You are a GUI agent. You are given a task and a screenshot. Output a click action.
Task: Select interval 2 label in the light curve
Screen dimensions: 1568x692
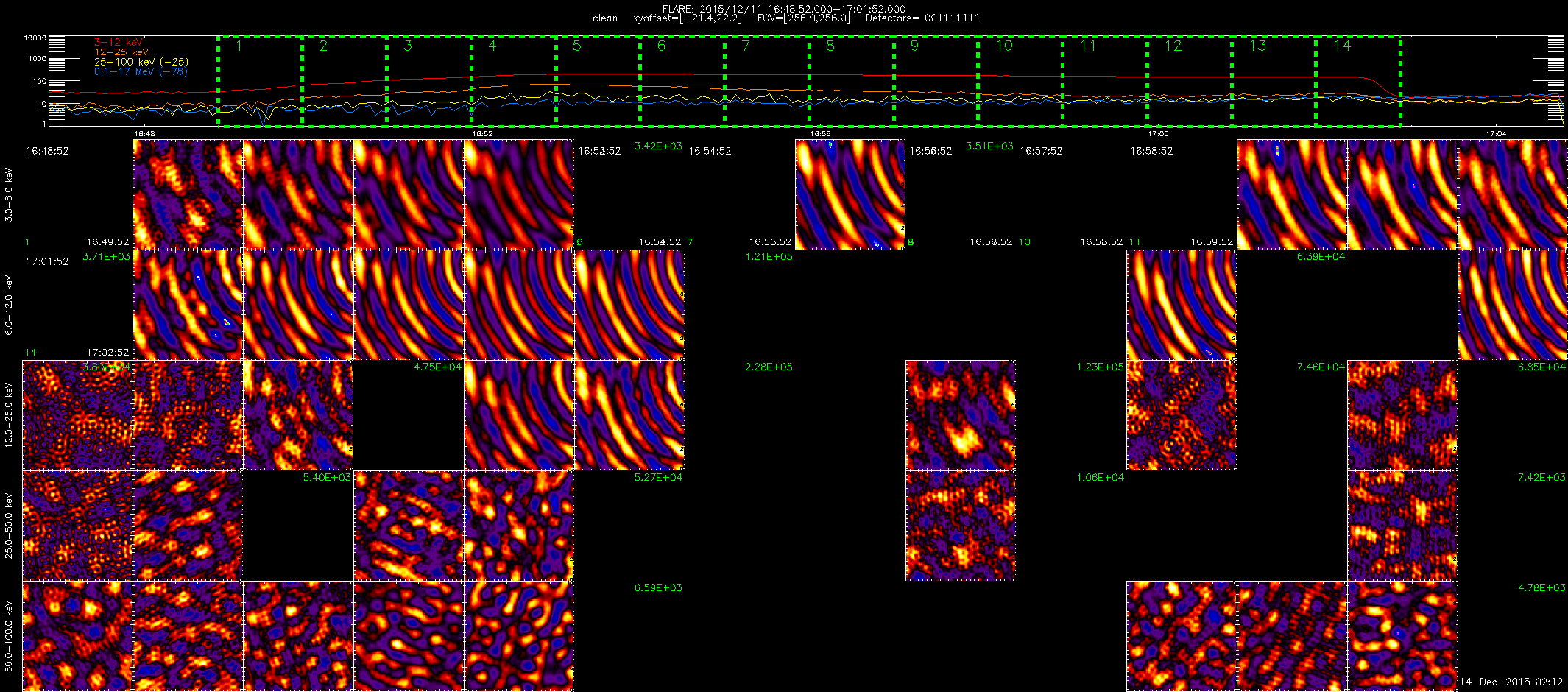click(323, 46)
